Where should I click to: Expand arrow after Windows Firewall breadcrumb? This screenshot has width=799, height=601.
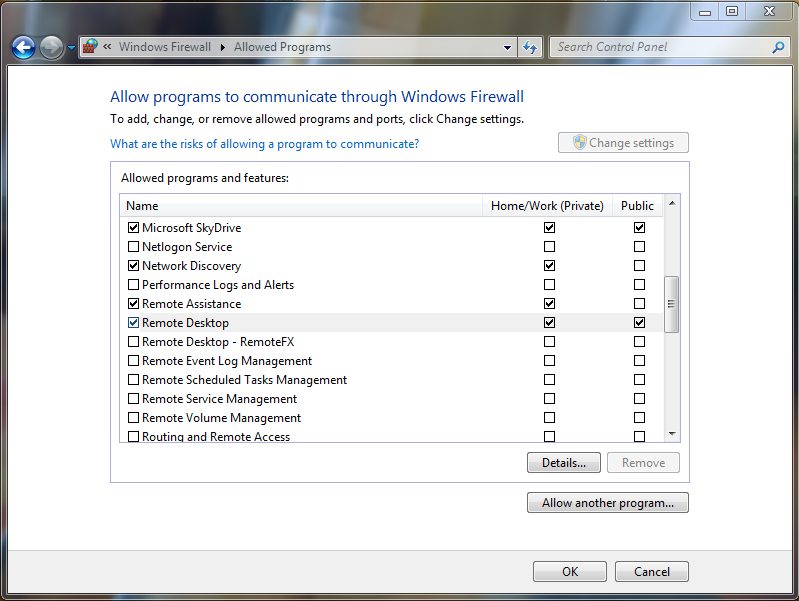[x=223, y=47]
